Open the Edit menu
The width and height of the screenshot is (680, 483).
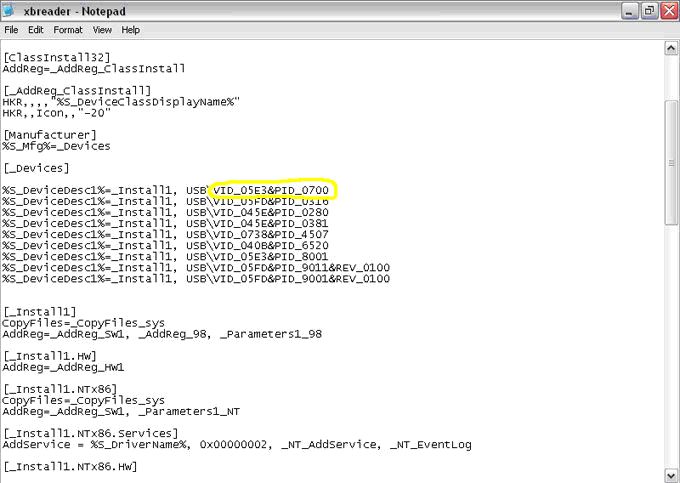pyautogui.click(x=35, y=30)
